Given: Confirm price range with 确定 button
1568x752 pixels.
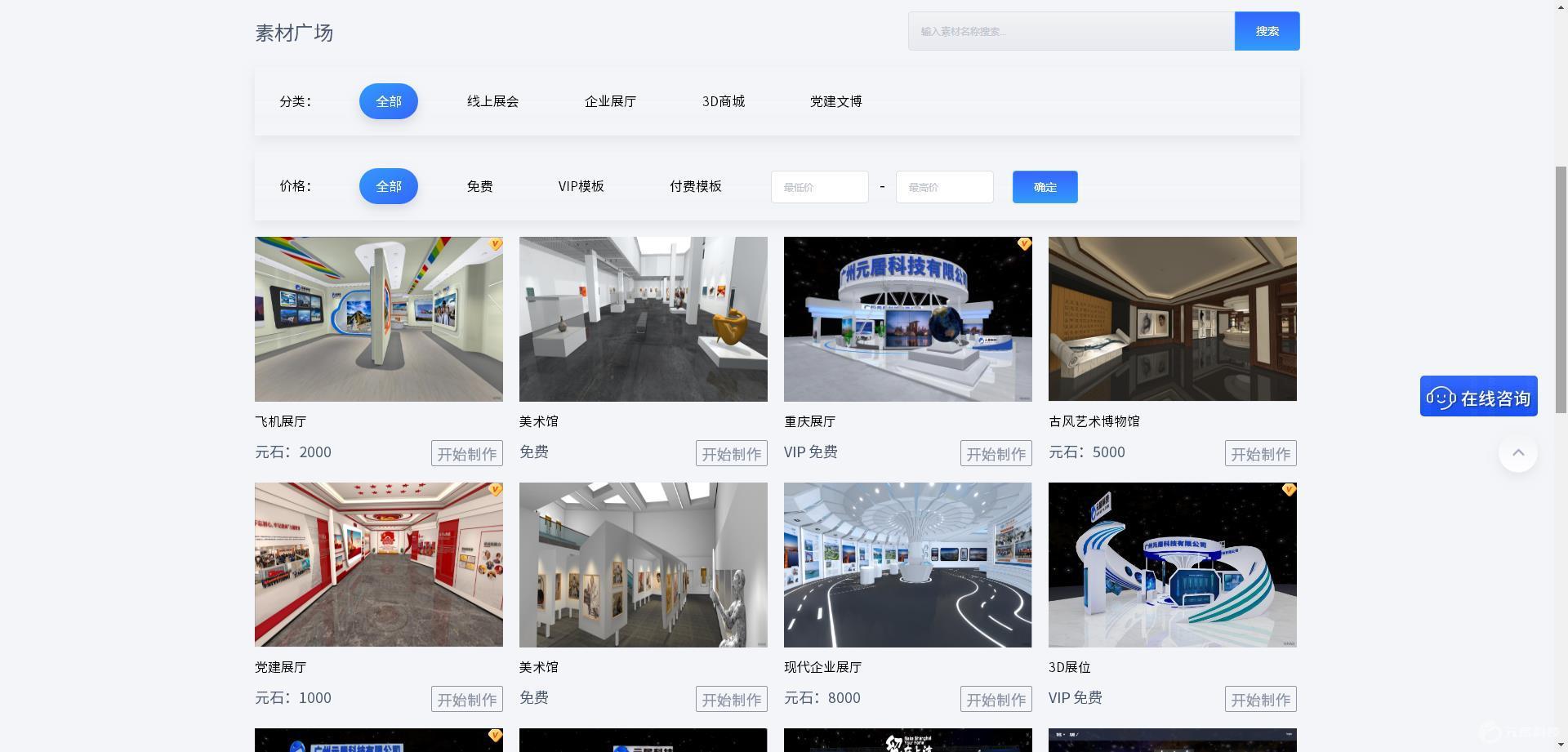Looking at the screenshot, I should coord(1045,187).
